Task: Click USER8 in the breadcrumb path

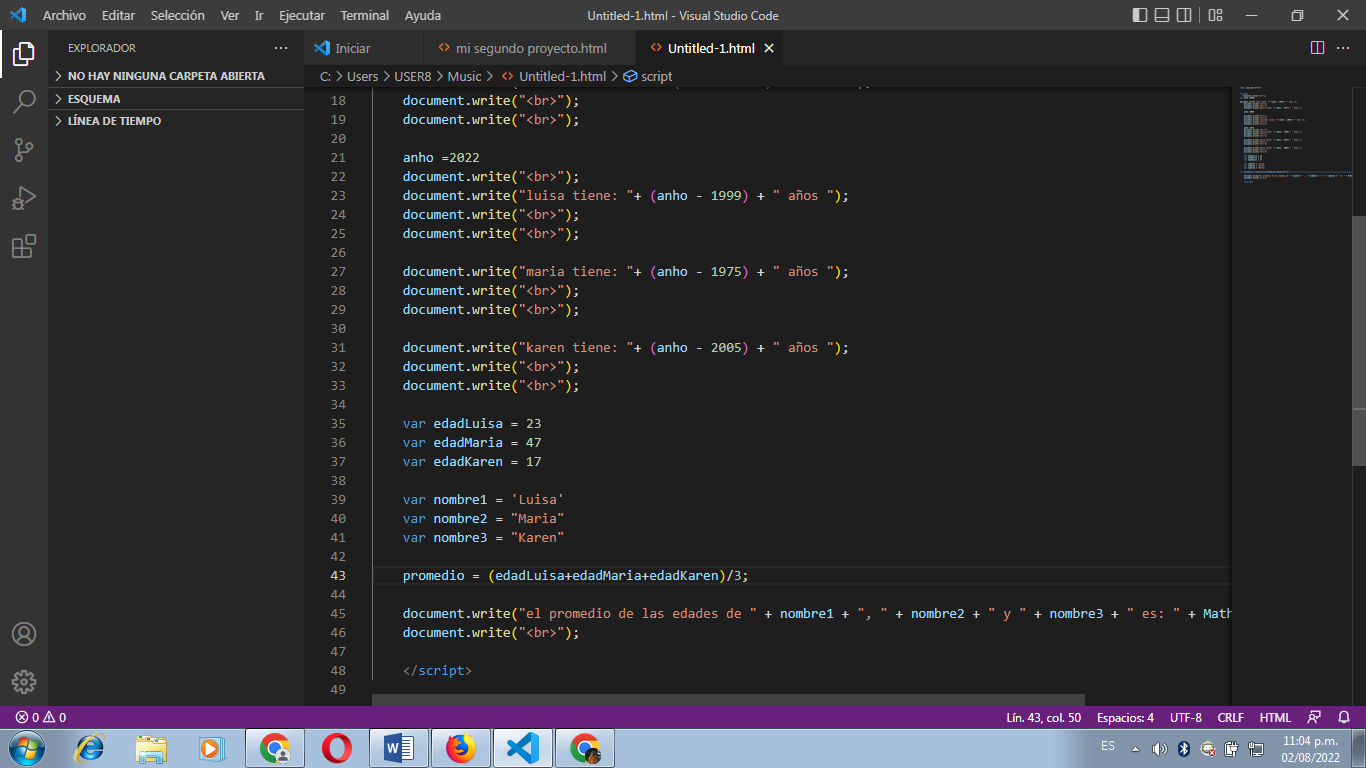Action: coord(413,76)
